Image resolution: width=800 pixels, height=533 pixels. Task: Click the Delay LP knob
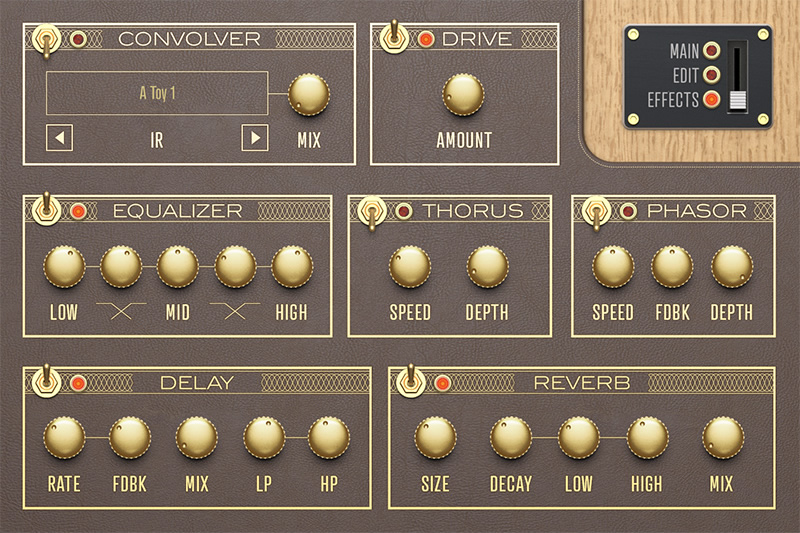tap(264, 438)
